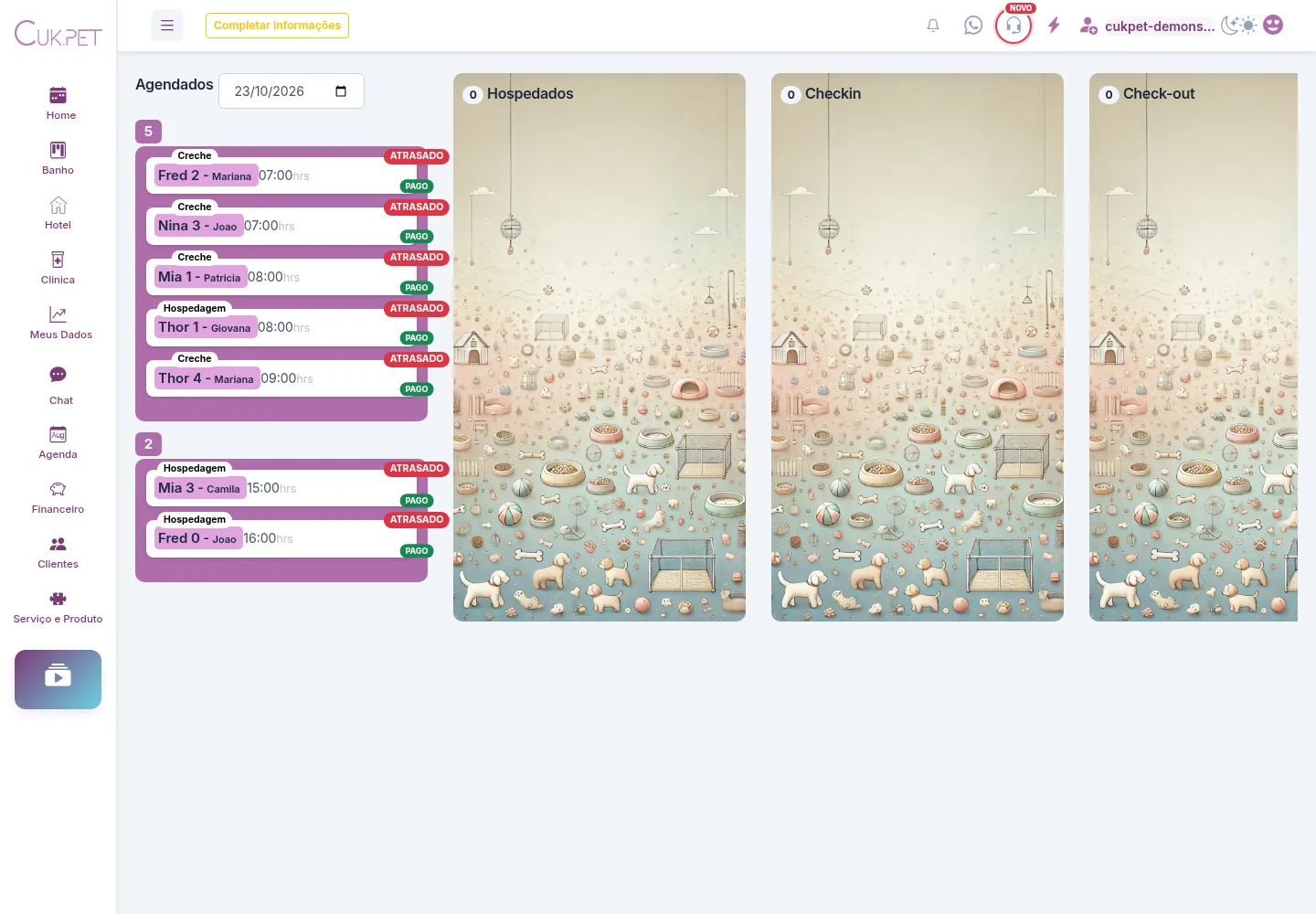Click 09:00hrs time on Thor 4 card
This screenshot has height=914, width=1316.
287,378
